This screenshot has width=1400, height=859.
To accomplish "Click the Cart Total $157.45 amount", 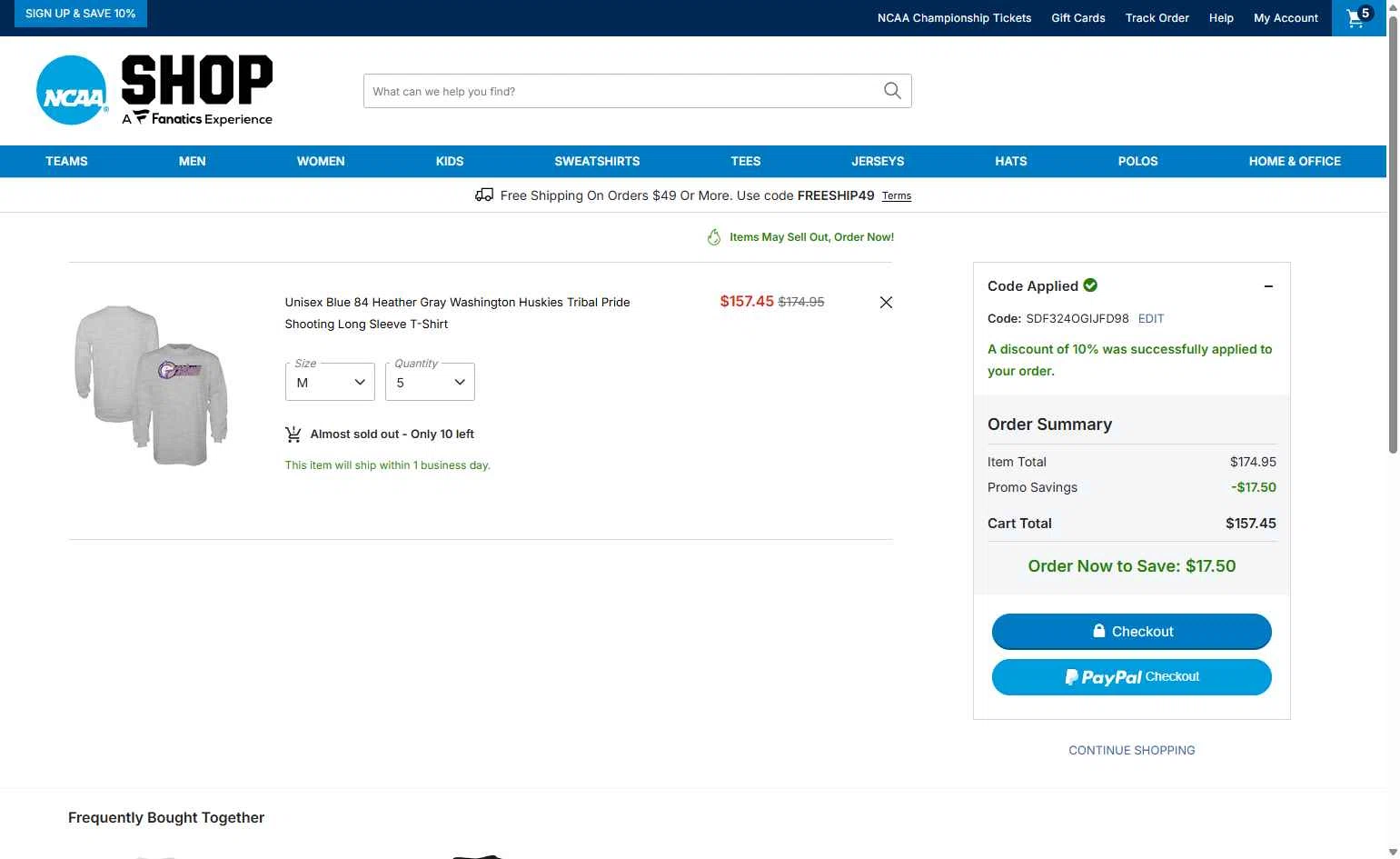I will (x=1250, y=524).
